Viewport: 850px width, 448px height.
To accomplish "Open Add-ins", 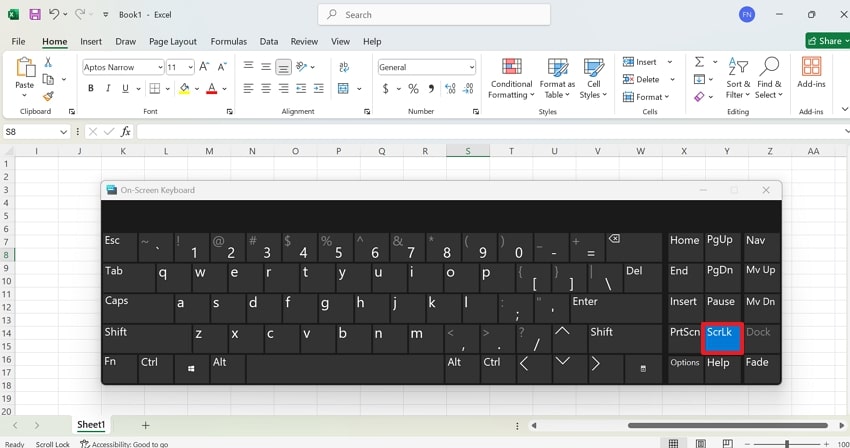I will [x=812, y=73].
